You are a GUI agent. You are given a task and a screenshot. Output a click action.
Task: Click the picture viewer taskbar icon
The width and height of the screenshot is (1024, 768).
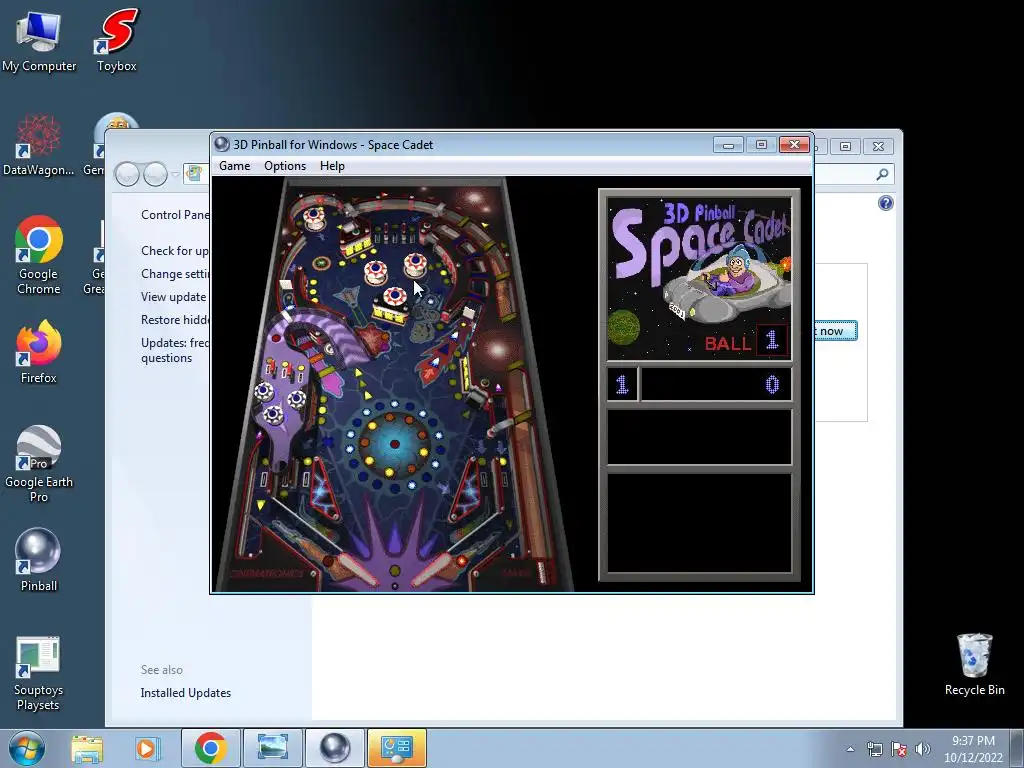point(272,748)
